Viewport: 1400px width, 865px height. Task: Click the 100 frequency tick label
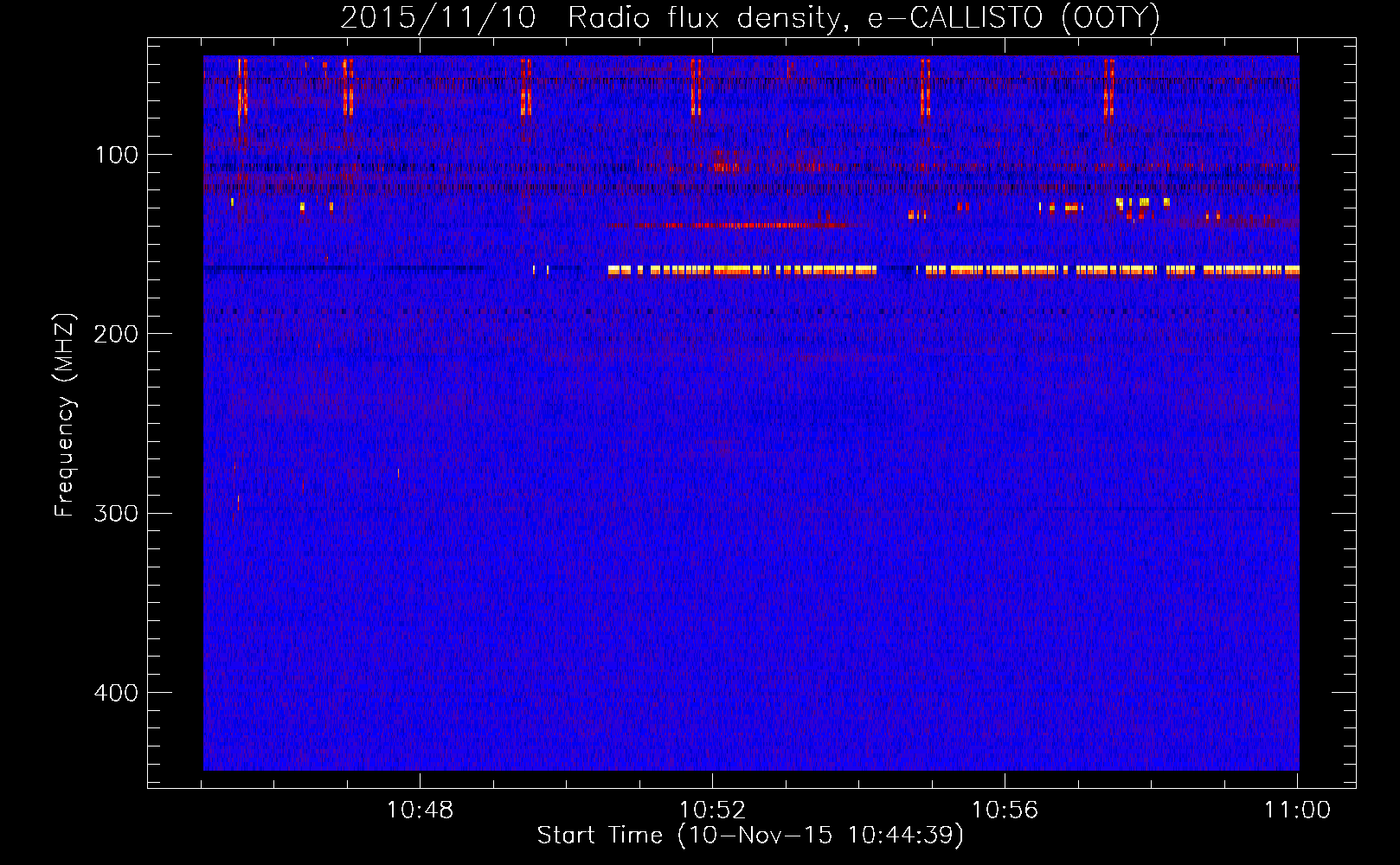(117, 155)
